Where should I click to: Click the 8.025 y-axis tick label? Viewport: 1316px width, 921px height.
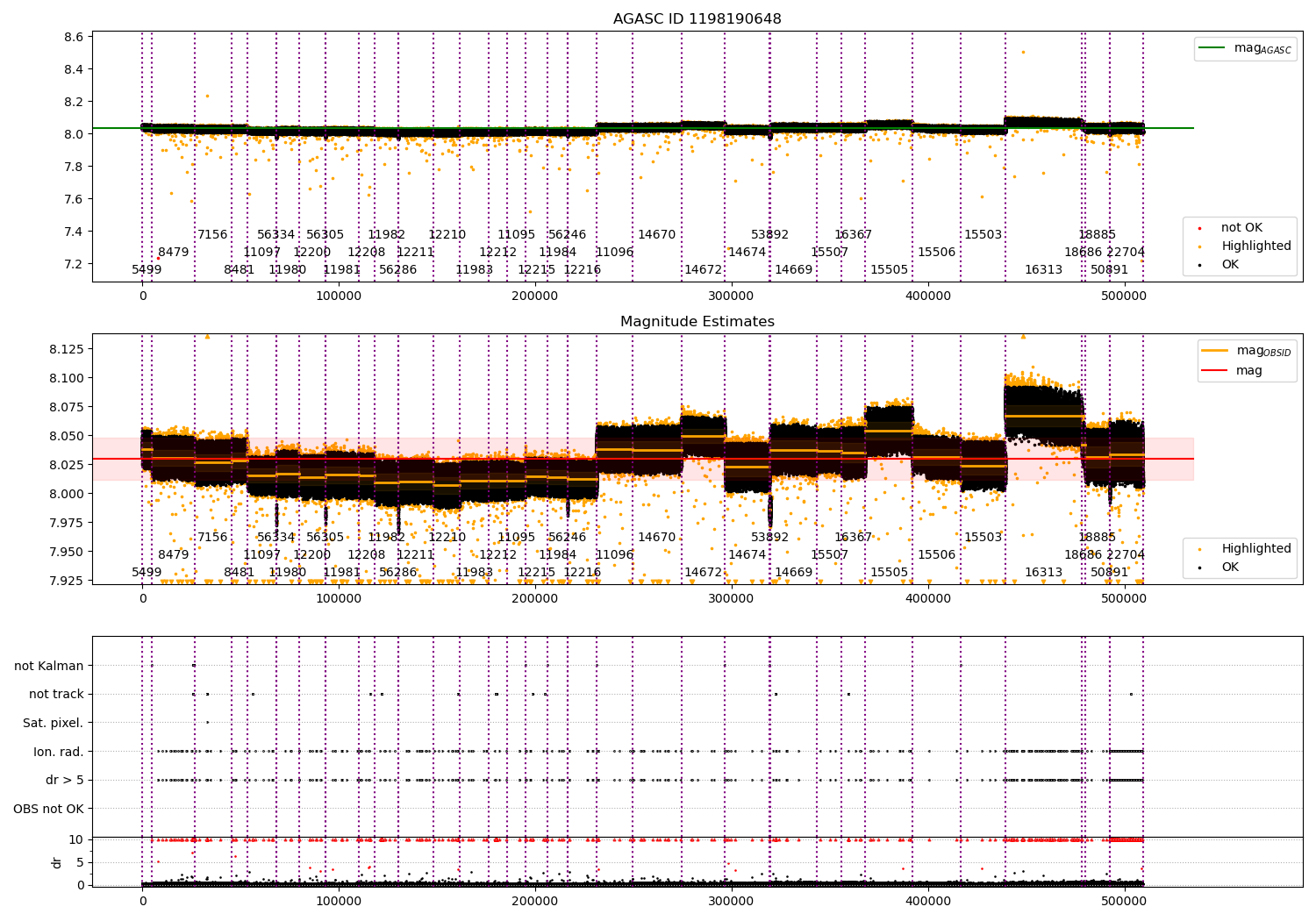[x=67, y=465]
